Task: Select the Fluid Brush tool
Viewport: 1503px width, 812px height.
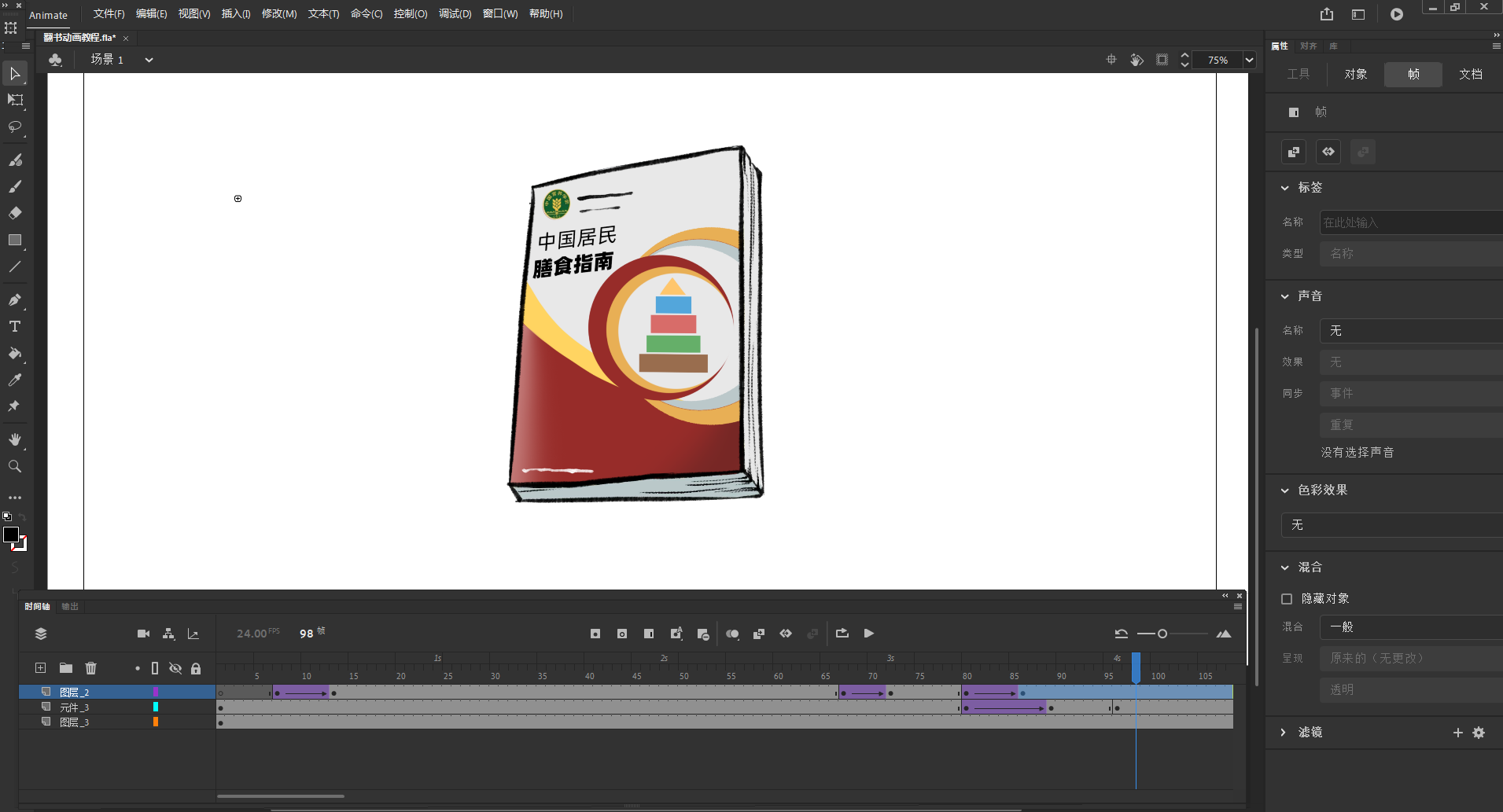Action: [15, 160]
